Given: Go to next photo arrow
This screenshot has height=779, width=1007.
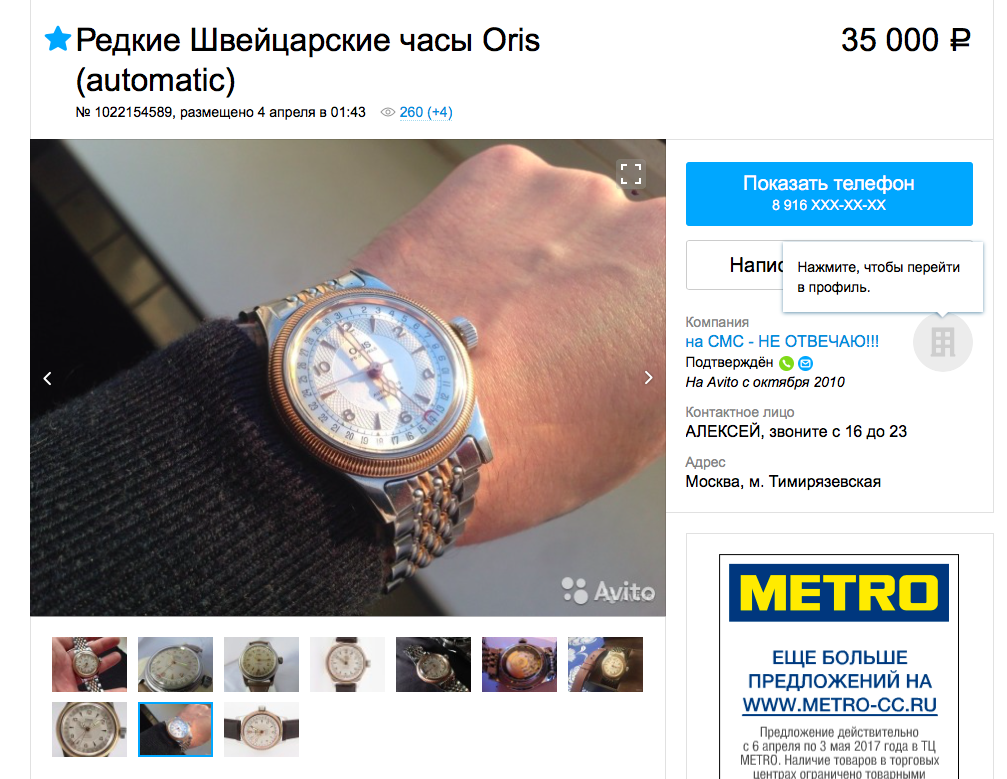Looking at the screenshot, I should pyautogui.click(x=648, y=378).
